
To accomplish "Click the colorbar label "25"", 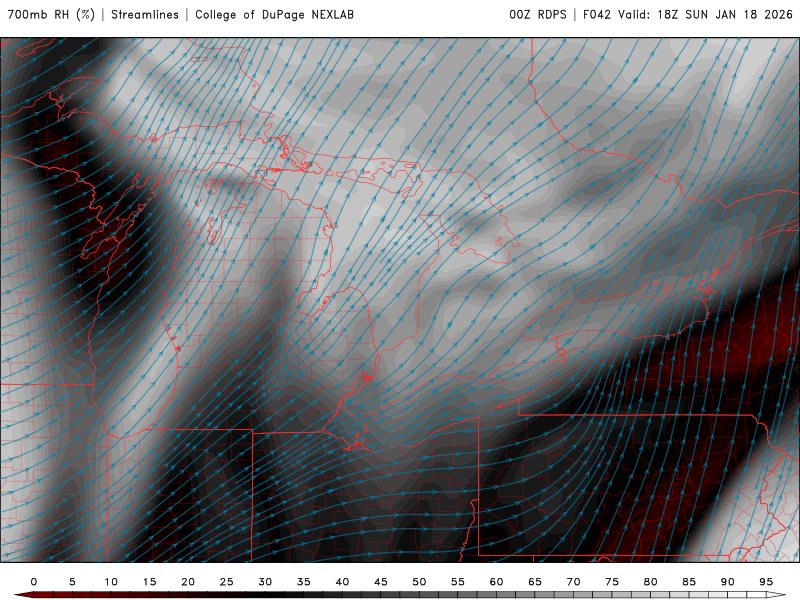I will (227, 582).
